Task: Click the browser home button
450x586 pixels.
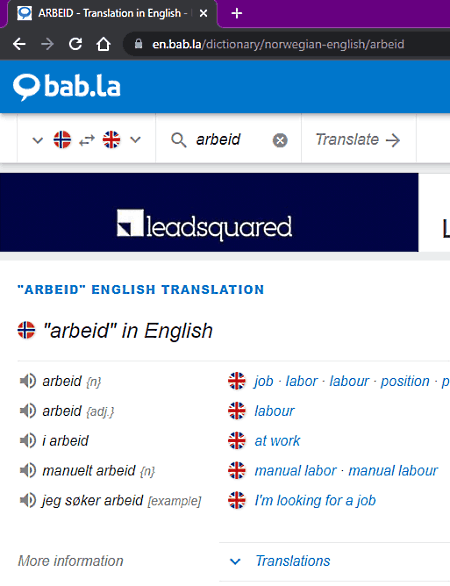Action: click(x=103, y=44)
